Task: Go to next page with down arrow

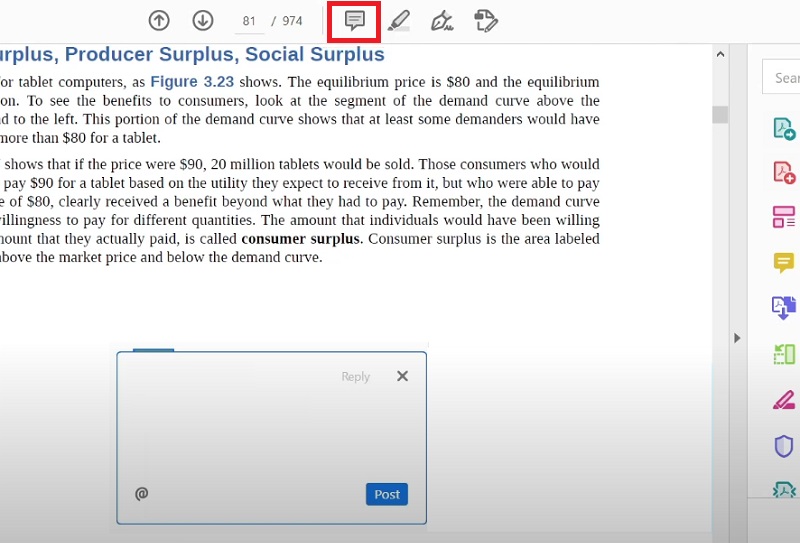Action: (203, 21)
